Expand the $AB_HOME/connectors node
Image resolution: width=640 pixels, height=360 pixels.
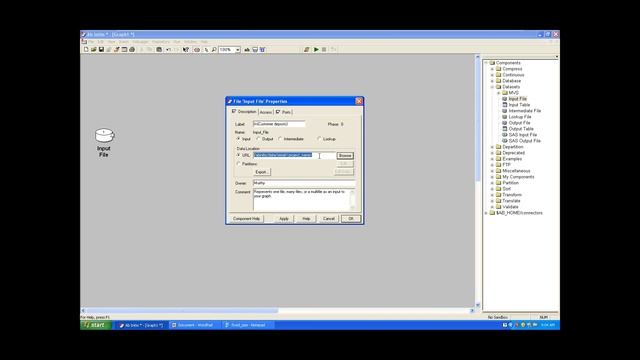click(486, 213)
